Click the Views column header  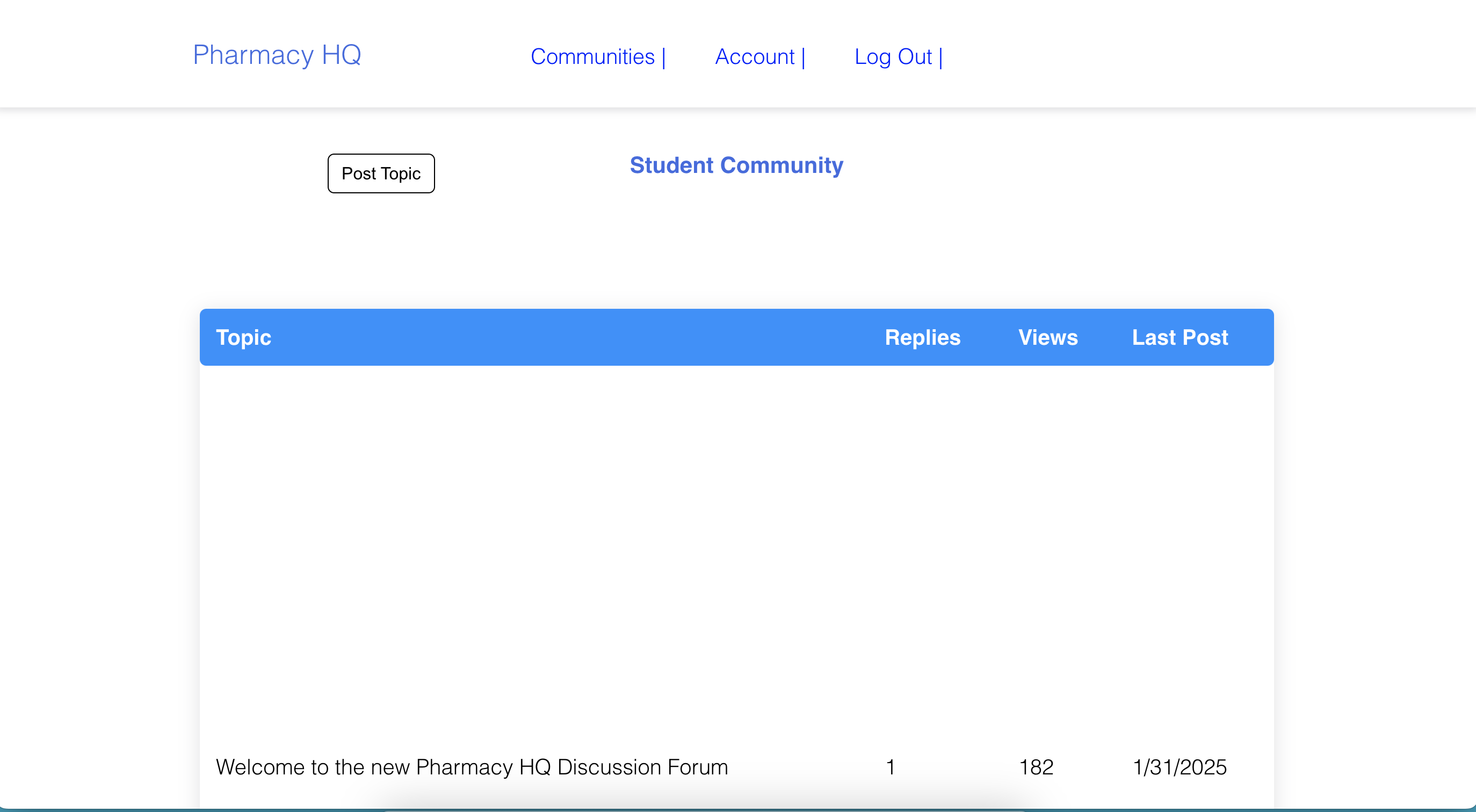[x=1048, y=337]
